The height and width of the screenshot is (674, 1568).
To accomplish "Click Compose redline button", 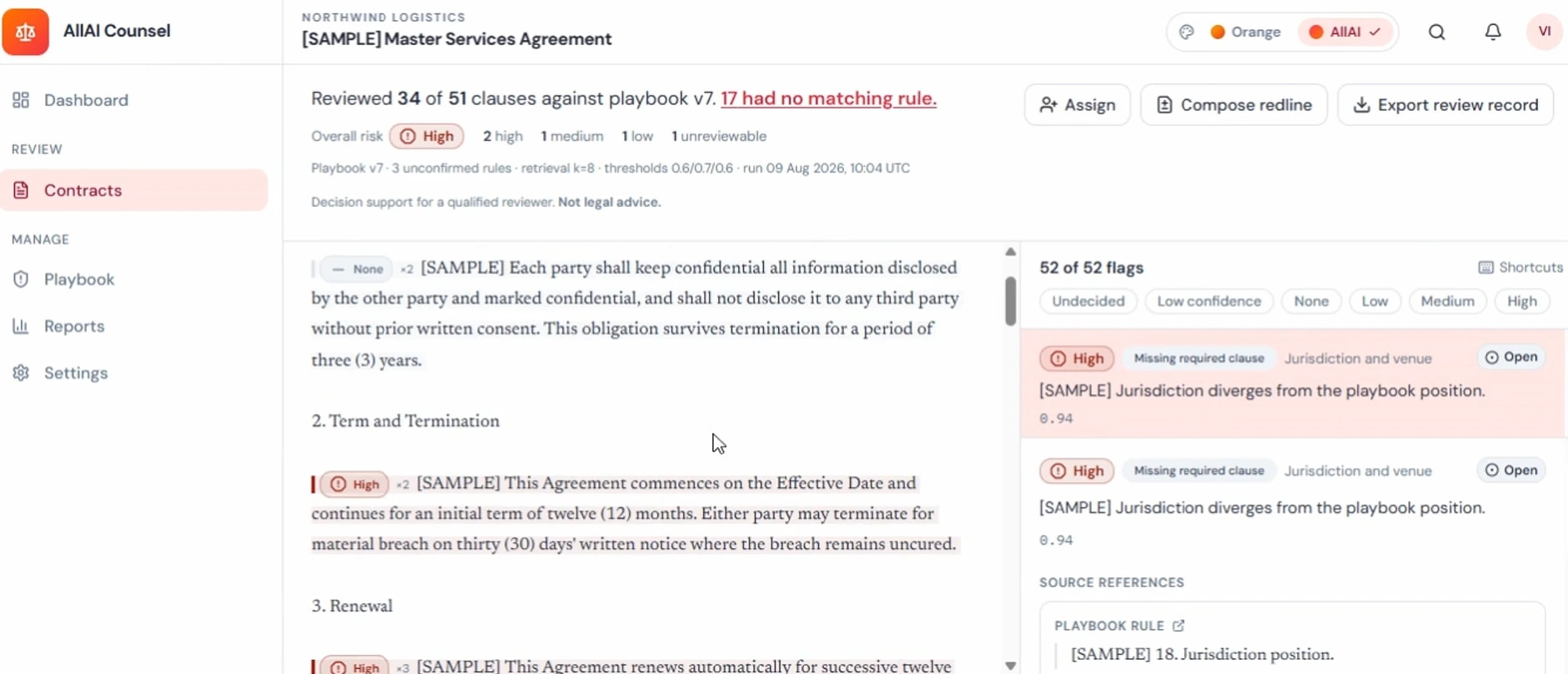I will [1234, 105].
